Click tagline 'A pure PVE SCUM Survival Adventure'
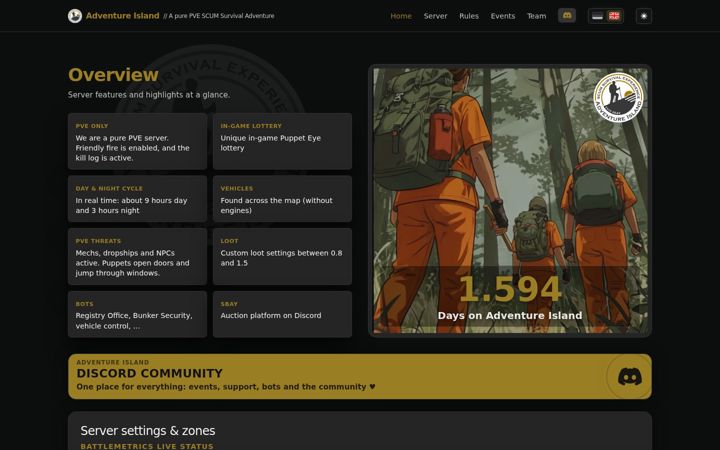 coord(221,16)
